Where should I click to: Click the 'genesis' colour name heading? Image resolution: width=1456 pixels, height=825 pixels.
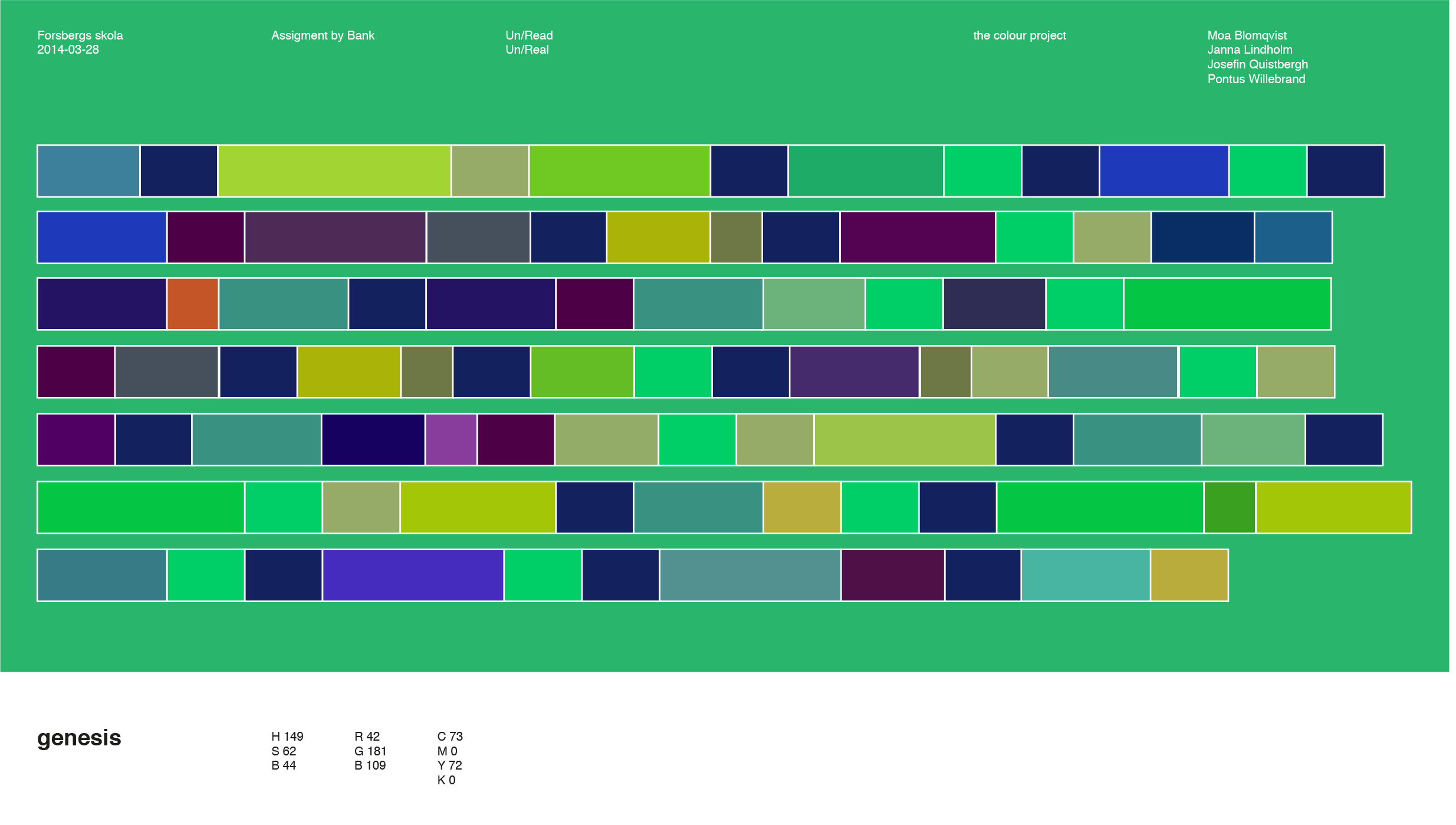pyautogui.click(x=79, y=738)
